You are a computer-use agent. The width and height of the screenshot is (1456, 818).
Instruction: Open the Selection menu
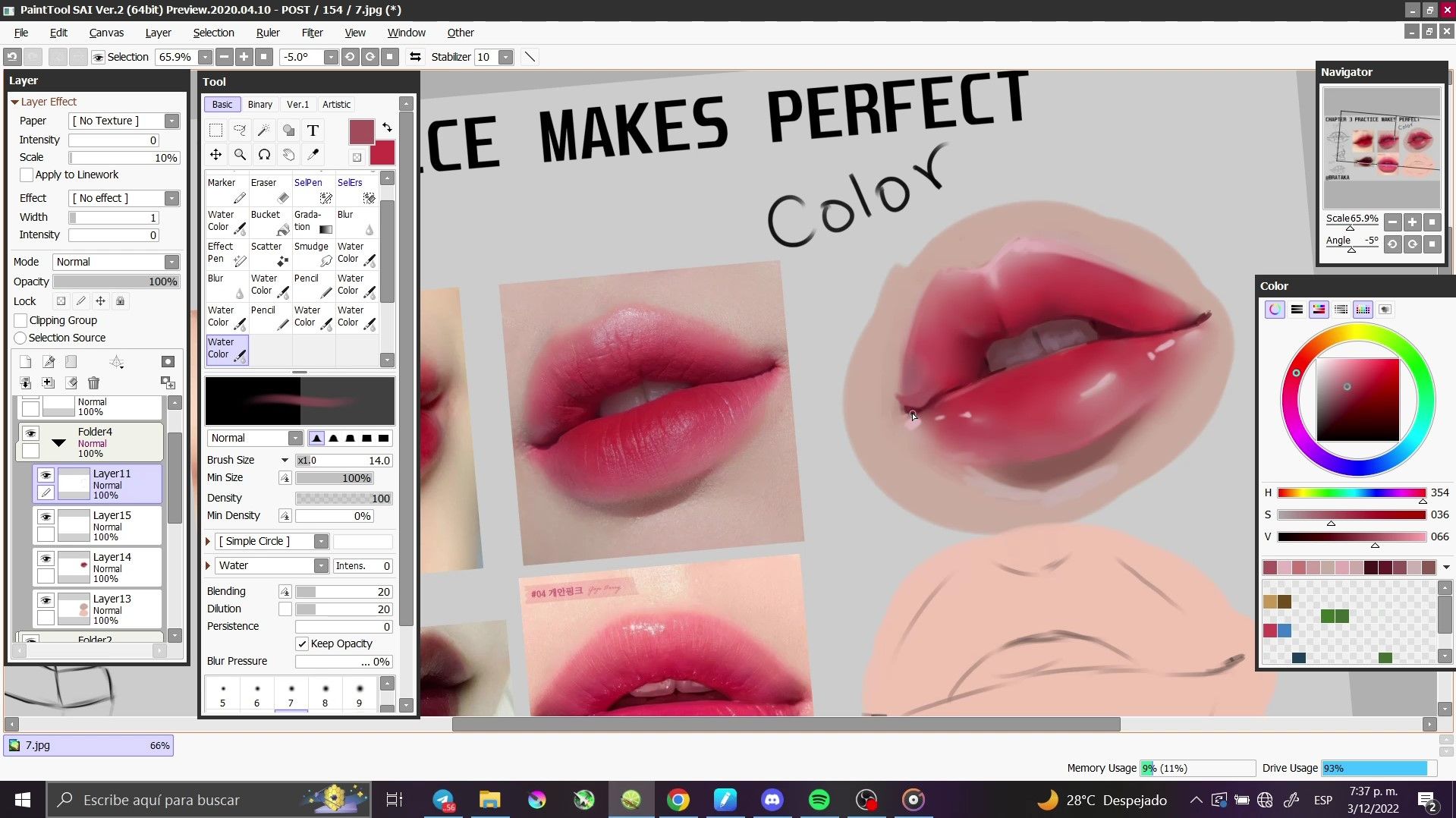[213, 33]
